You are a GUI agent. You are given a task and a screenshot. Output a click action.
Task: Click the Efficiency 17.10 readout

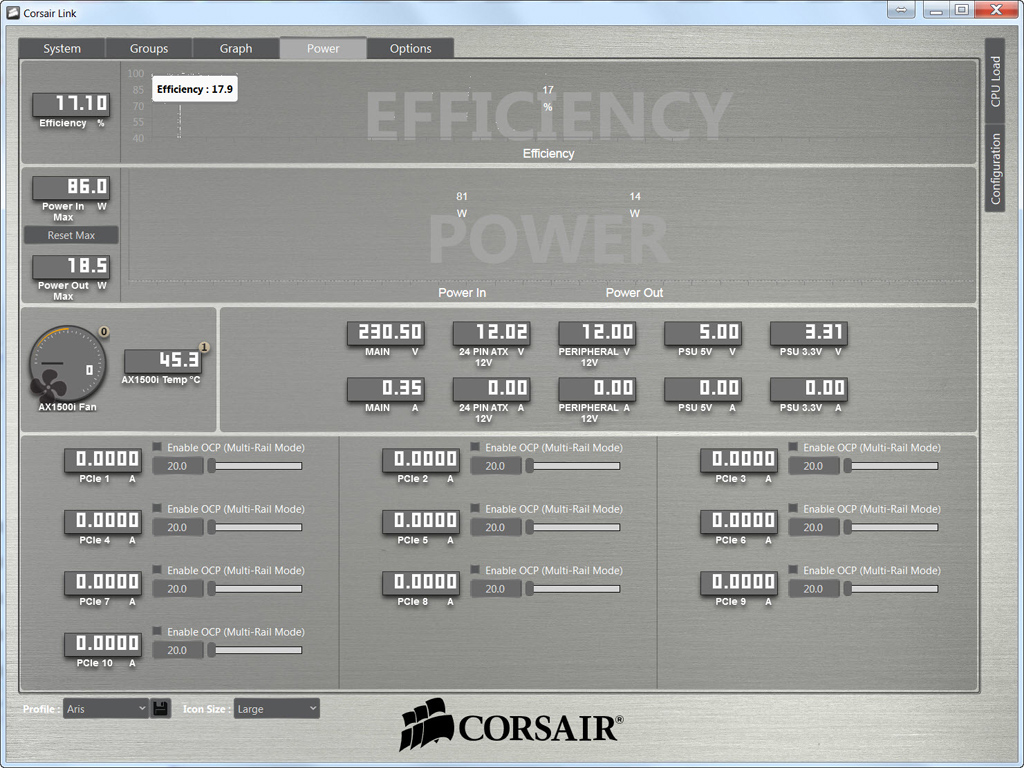(71, 104)
